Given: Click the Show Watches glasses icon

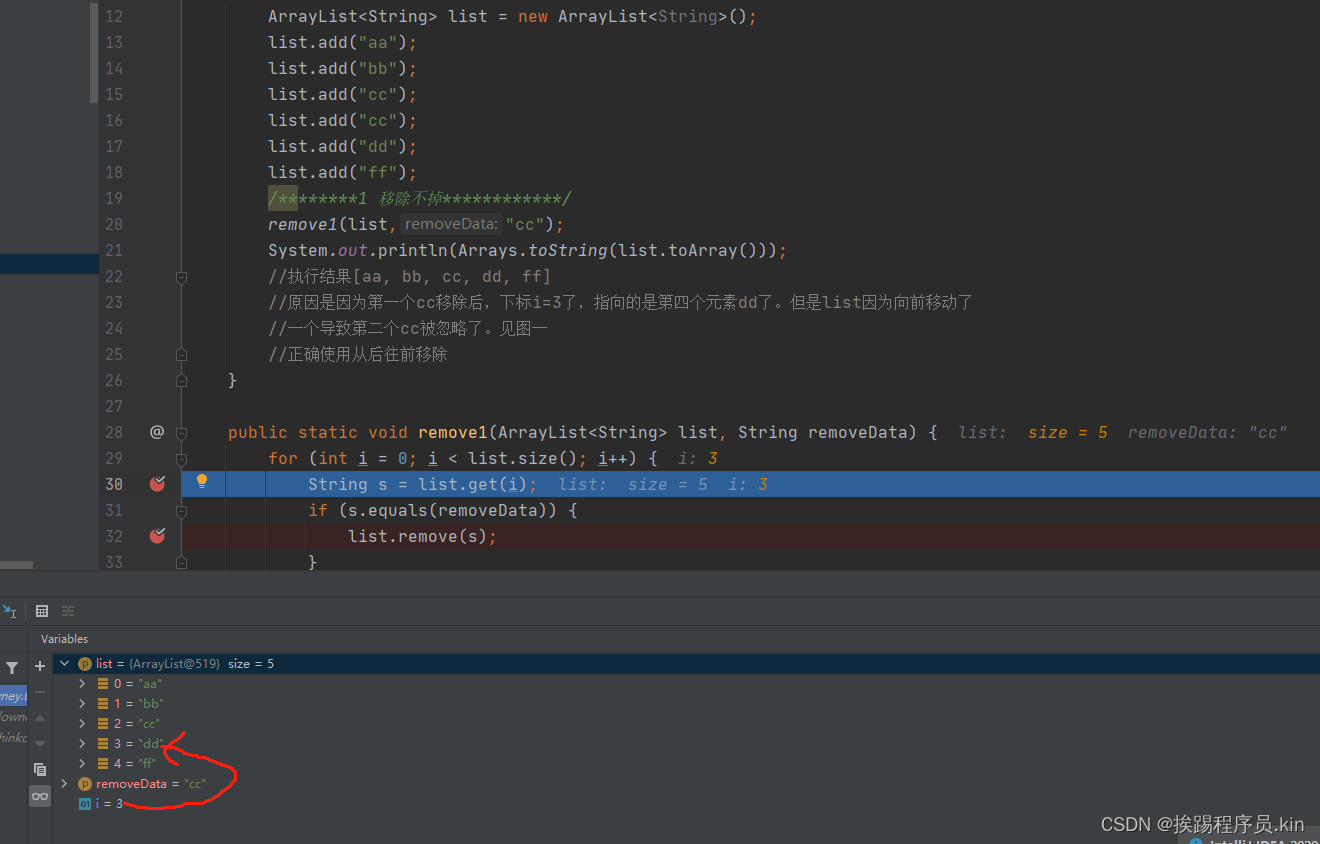Looking at the screenshot, I should coord(40,796).
